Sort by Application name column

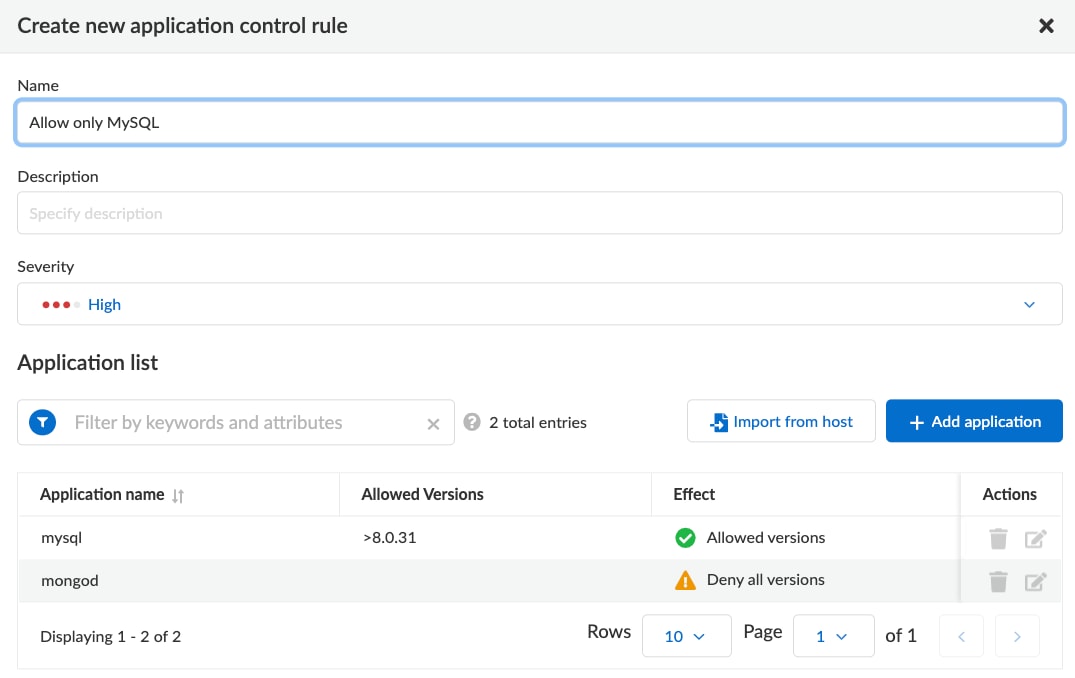tap(178, 496)
